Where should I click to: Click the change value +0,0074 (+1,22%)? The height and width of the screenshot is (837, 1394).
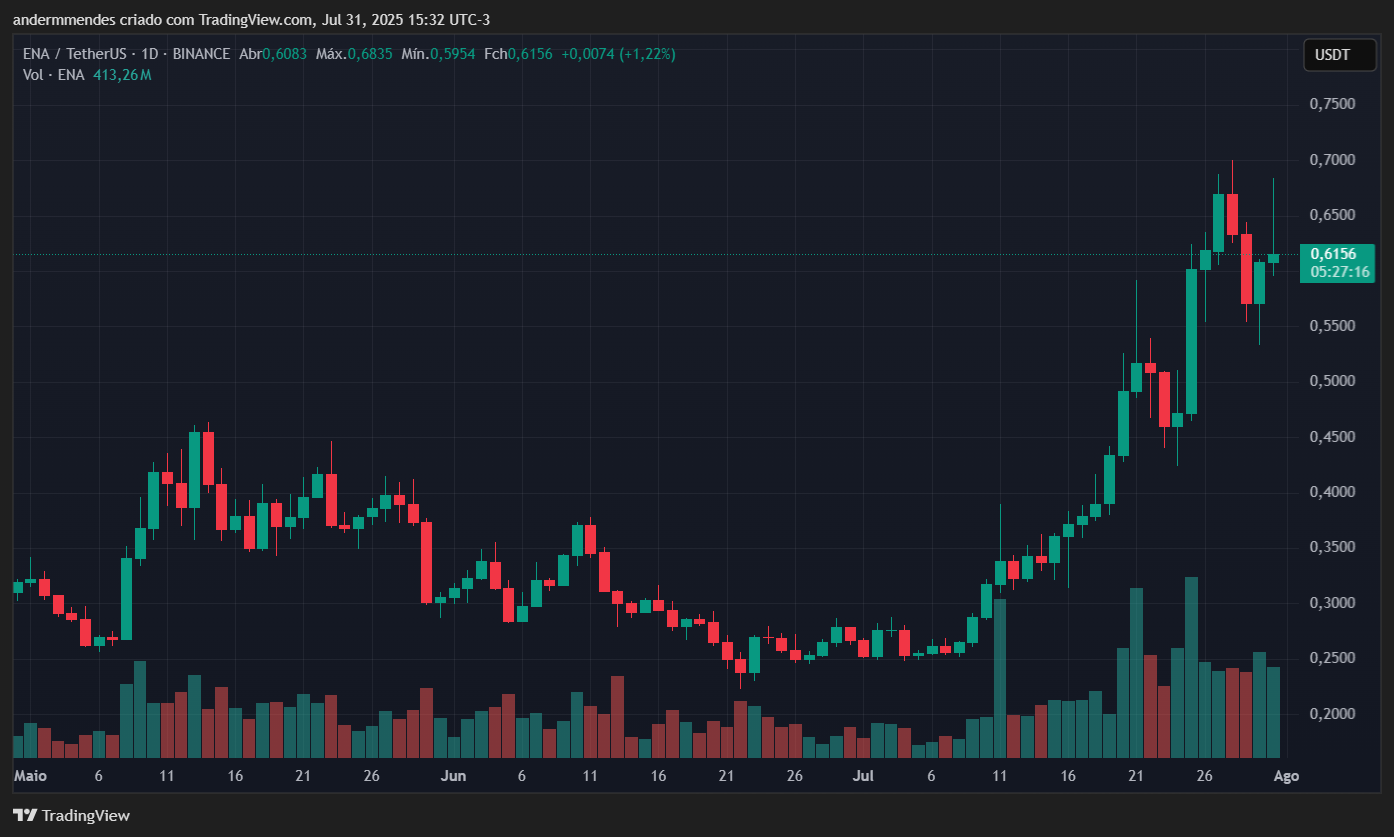(618, 54)
